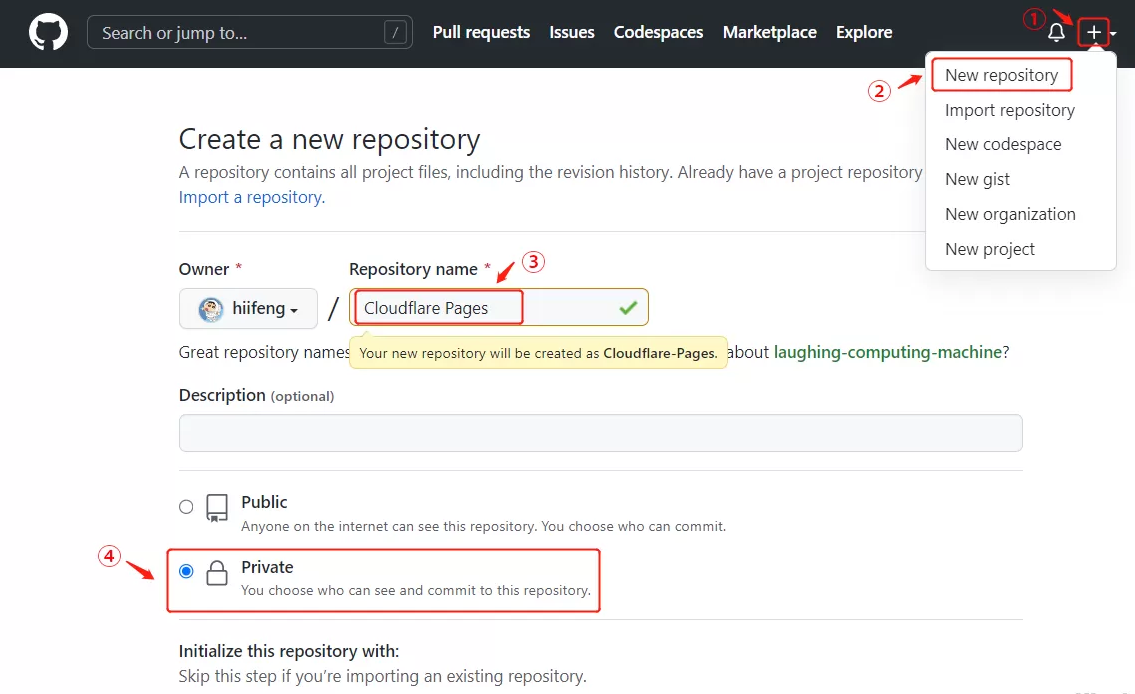This screenshot has width=1135, height=694.
Task: Follow the Import a repository link
Action: (252, 198)
